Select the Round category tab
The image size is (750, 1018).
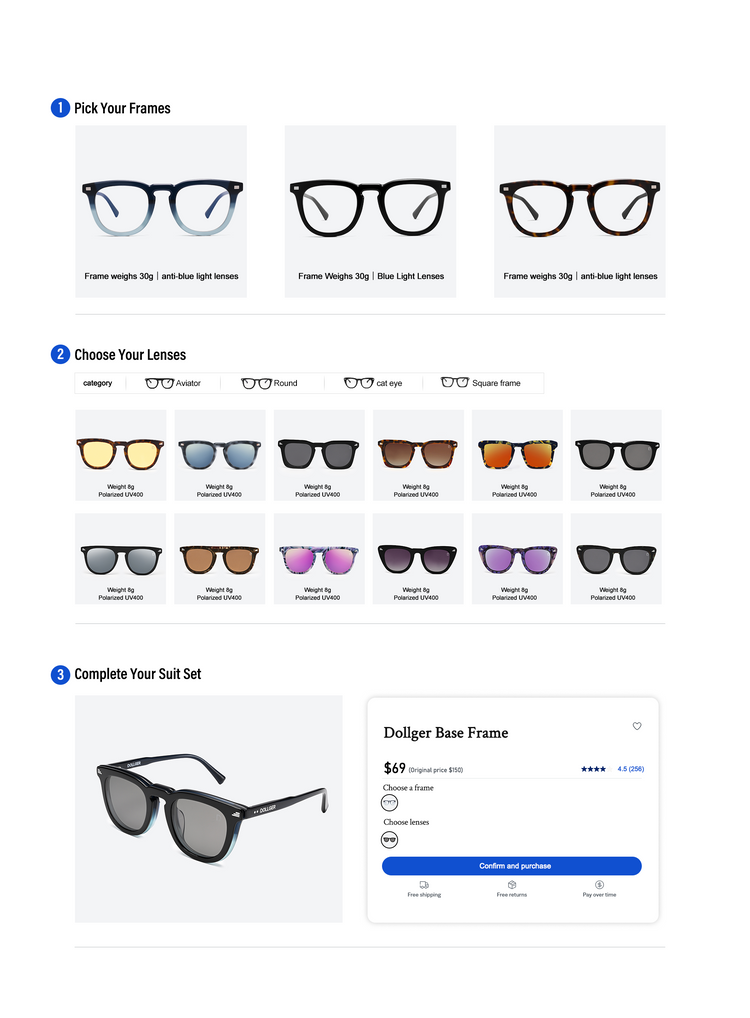pyautogui.click(x=269, y=383)
